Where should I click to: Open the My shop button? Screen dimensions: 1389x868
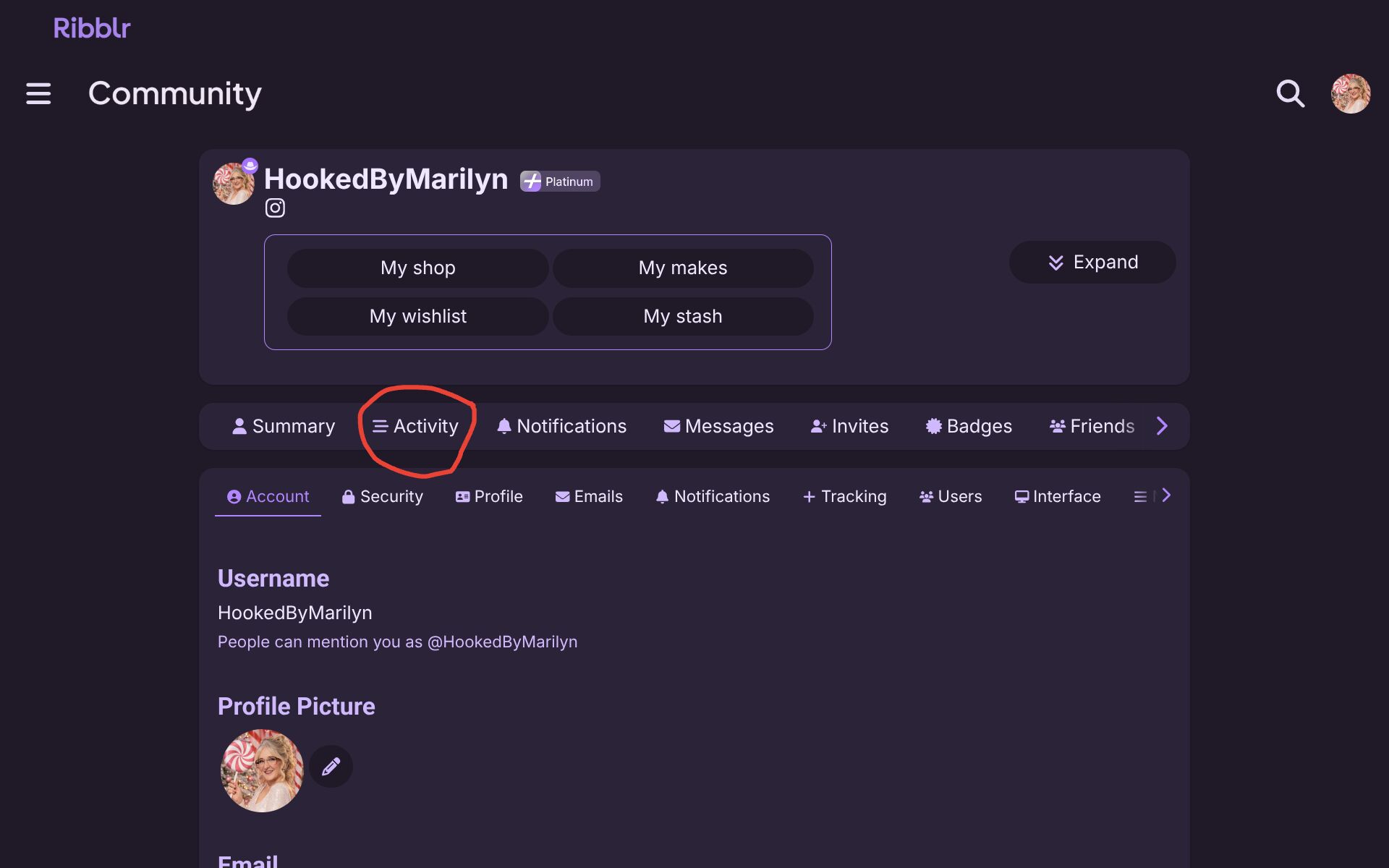coord(417,268)
